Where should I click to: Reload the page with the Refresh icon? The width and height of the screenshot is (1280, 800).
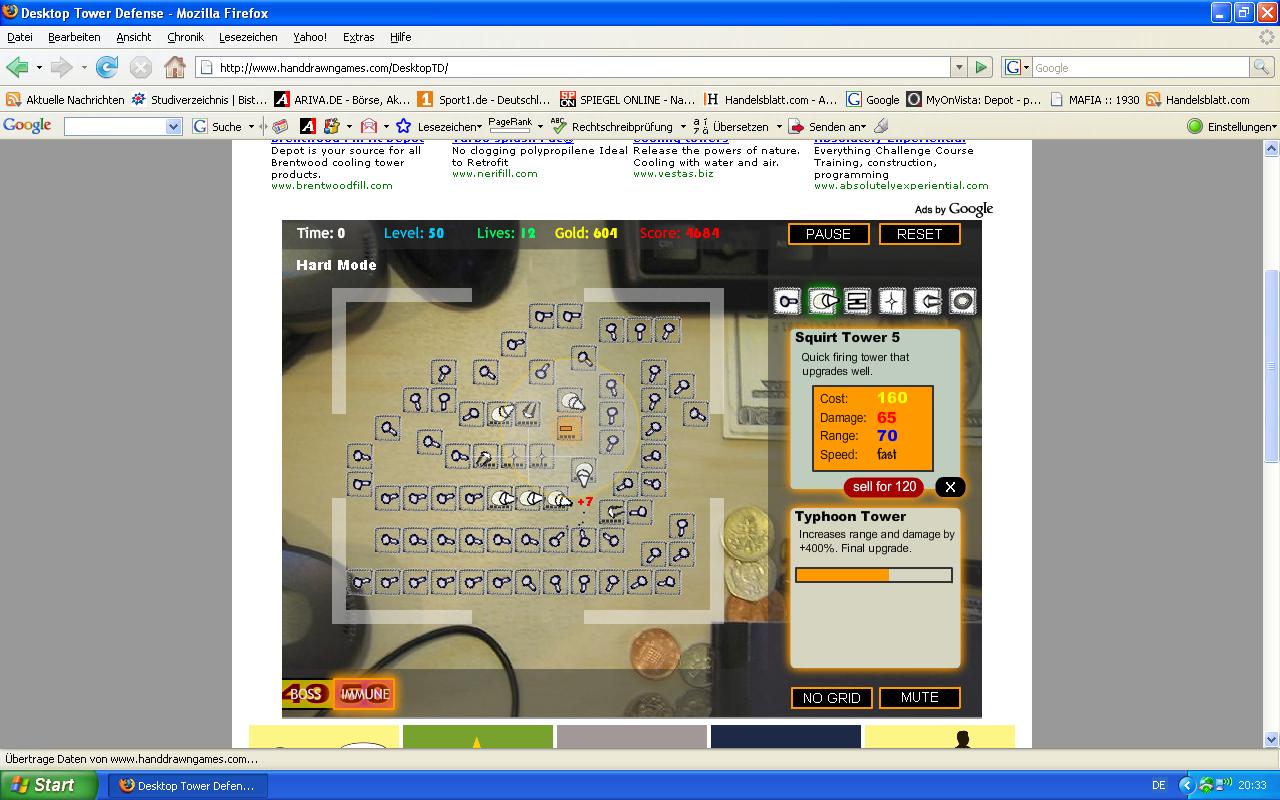(x=107, y=67)
